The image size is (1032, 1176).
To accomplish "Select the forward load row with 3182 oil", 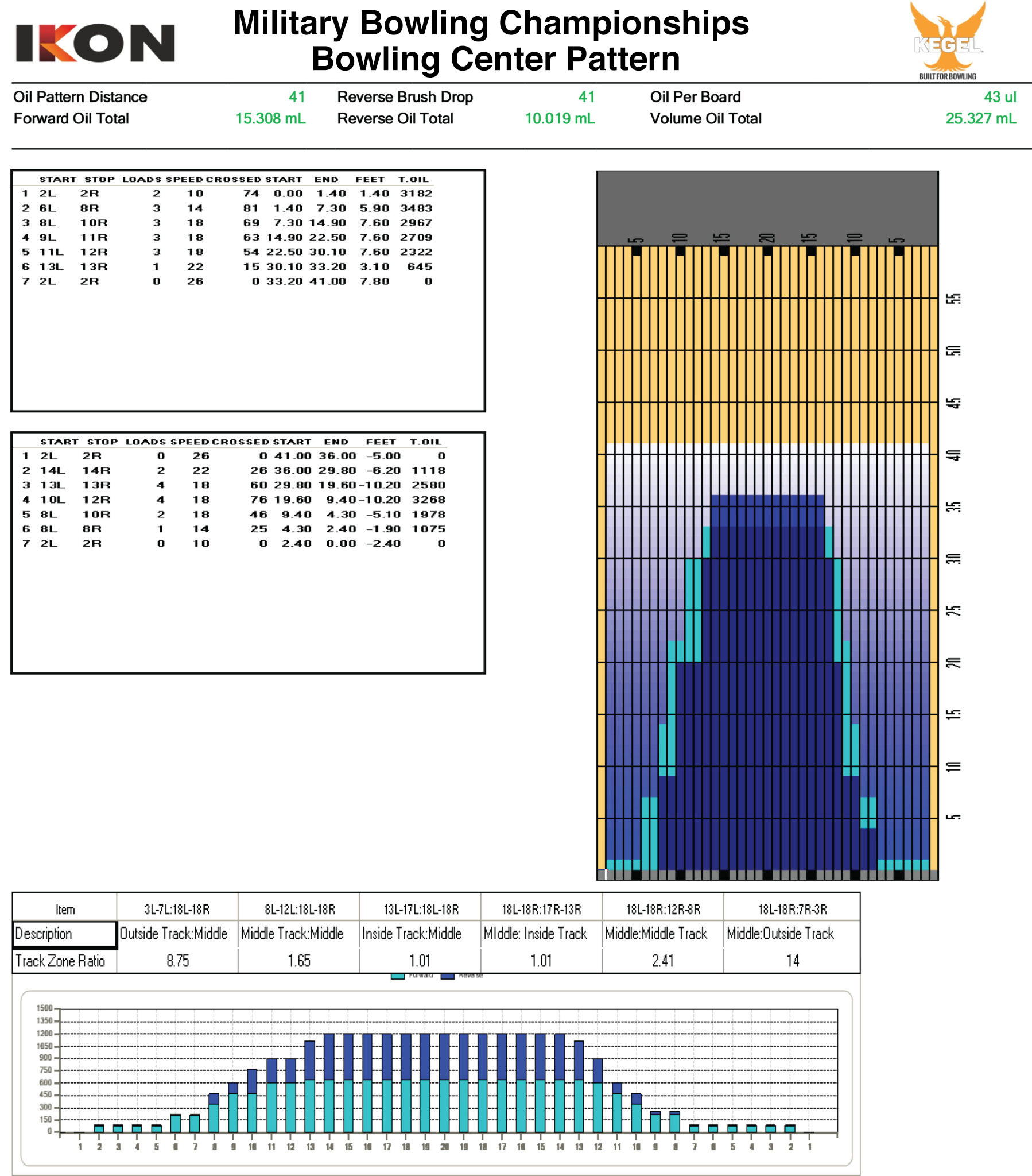I will pos(227,194).
